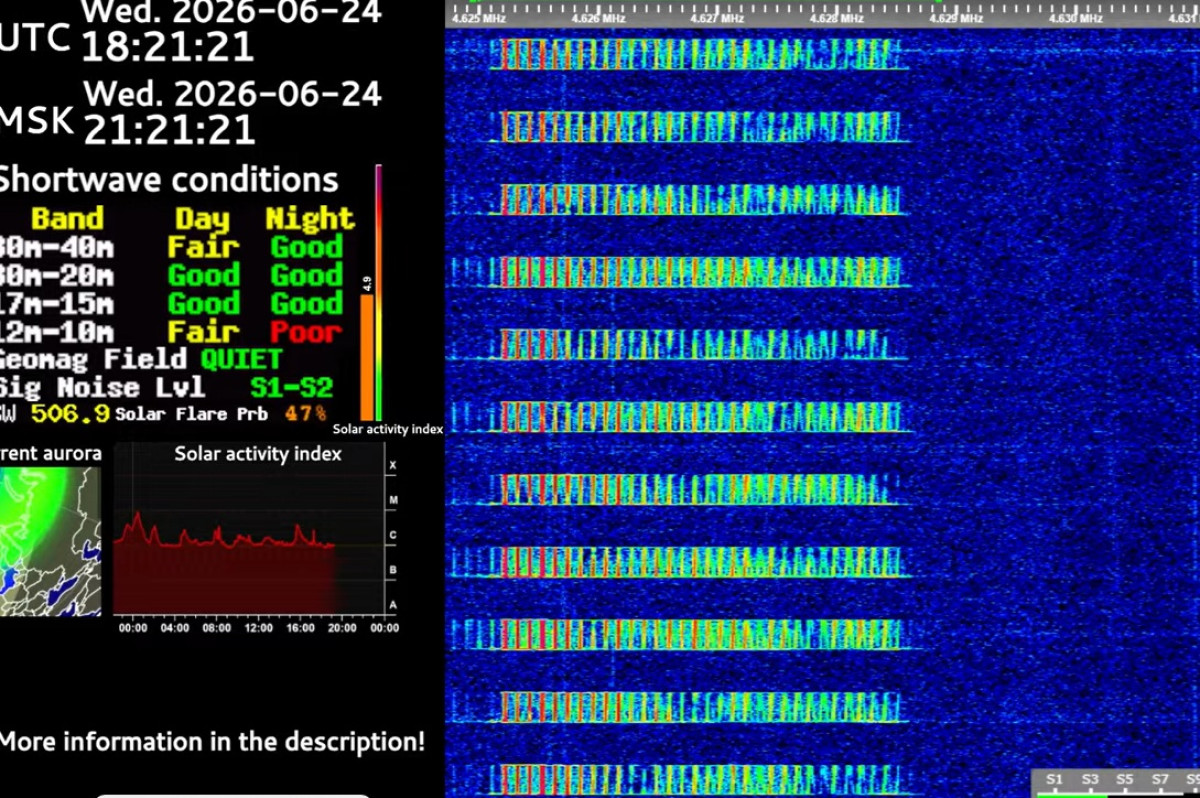
Task: Click the Band column header
Action: 67,218
